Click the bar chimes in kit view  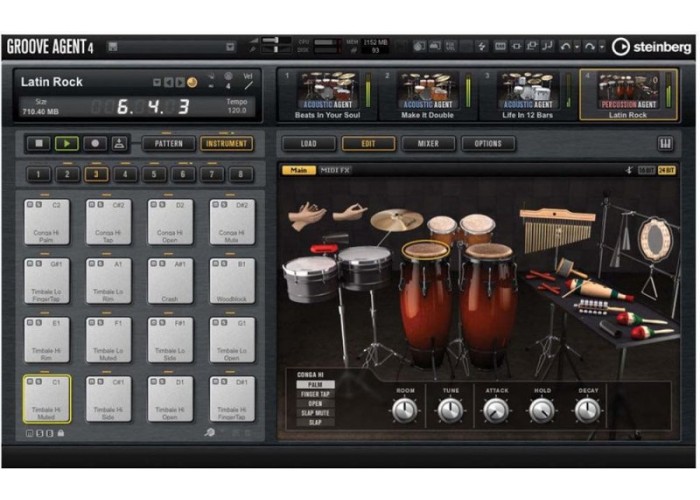click(557, 230)
